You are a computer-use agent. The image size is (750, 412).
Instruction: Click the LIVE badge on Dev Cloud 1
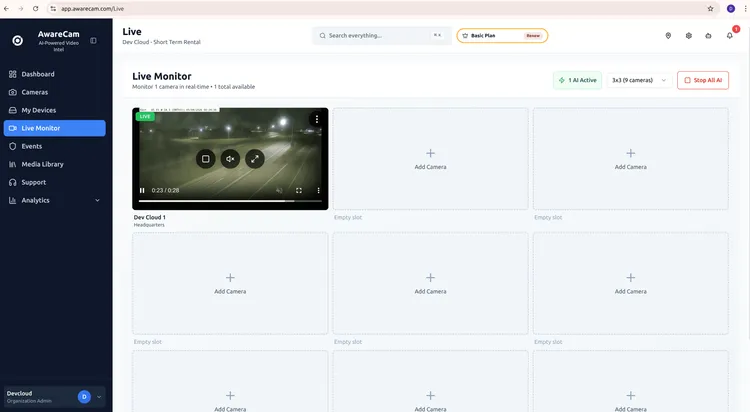[x=145, y=116]
